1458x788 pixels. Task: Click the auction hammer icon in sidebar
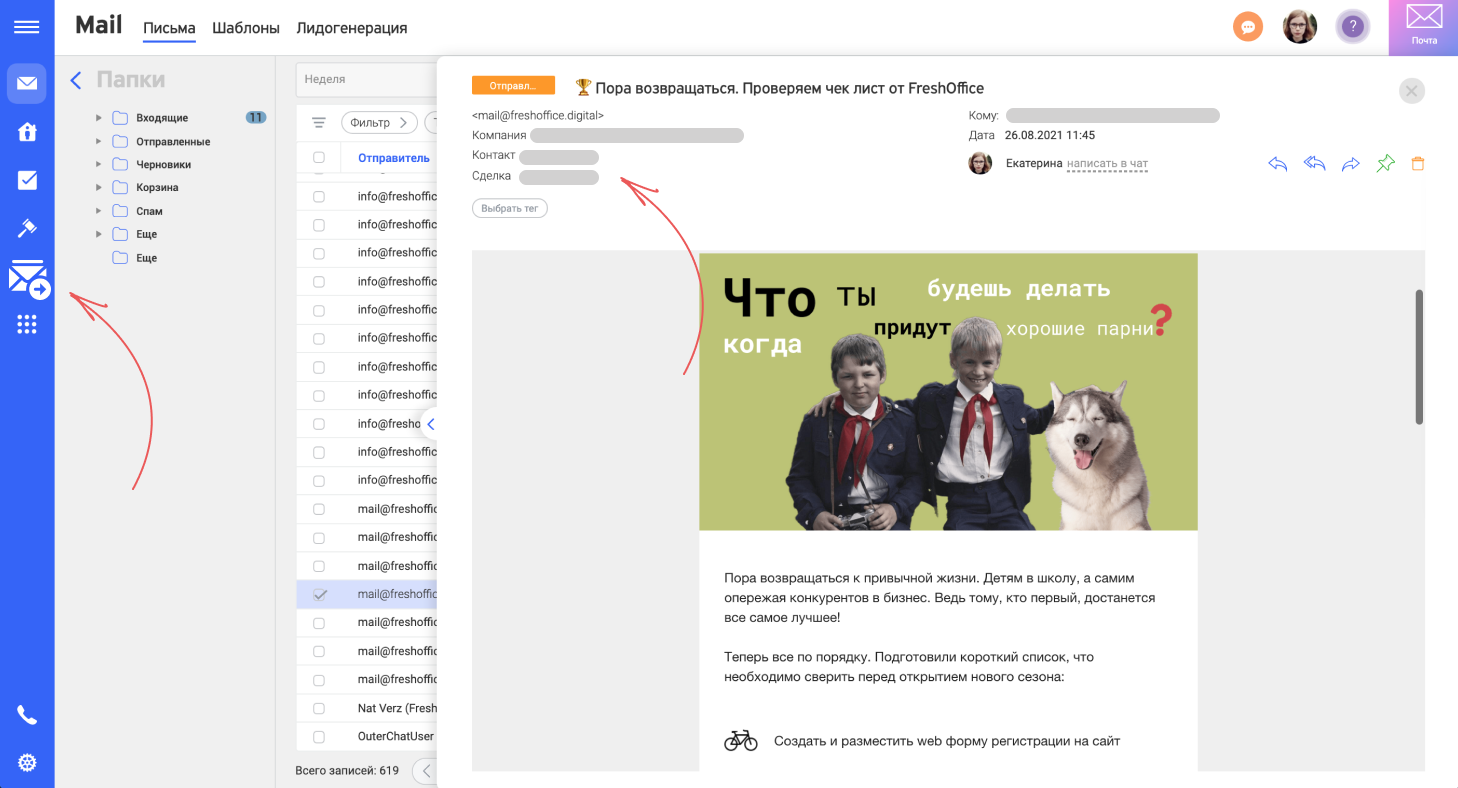26,227
